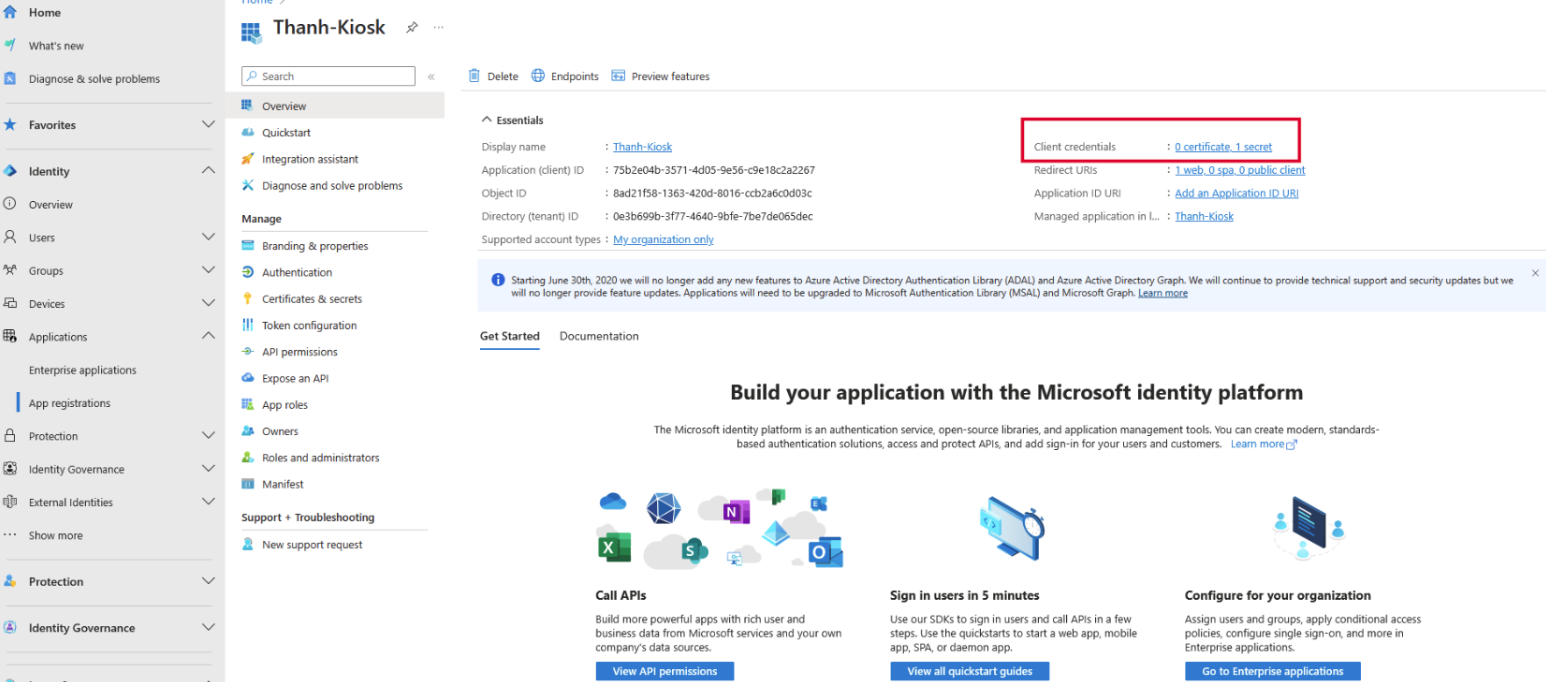Click the Application (client) ID value

[714, 170]
